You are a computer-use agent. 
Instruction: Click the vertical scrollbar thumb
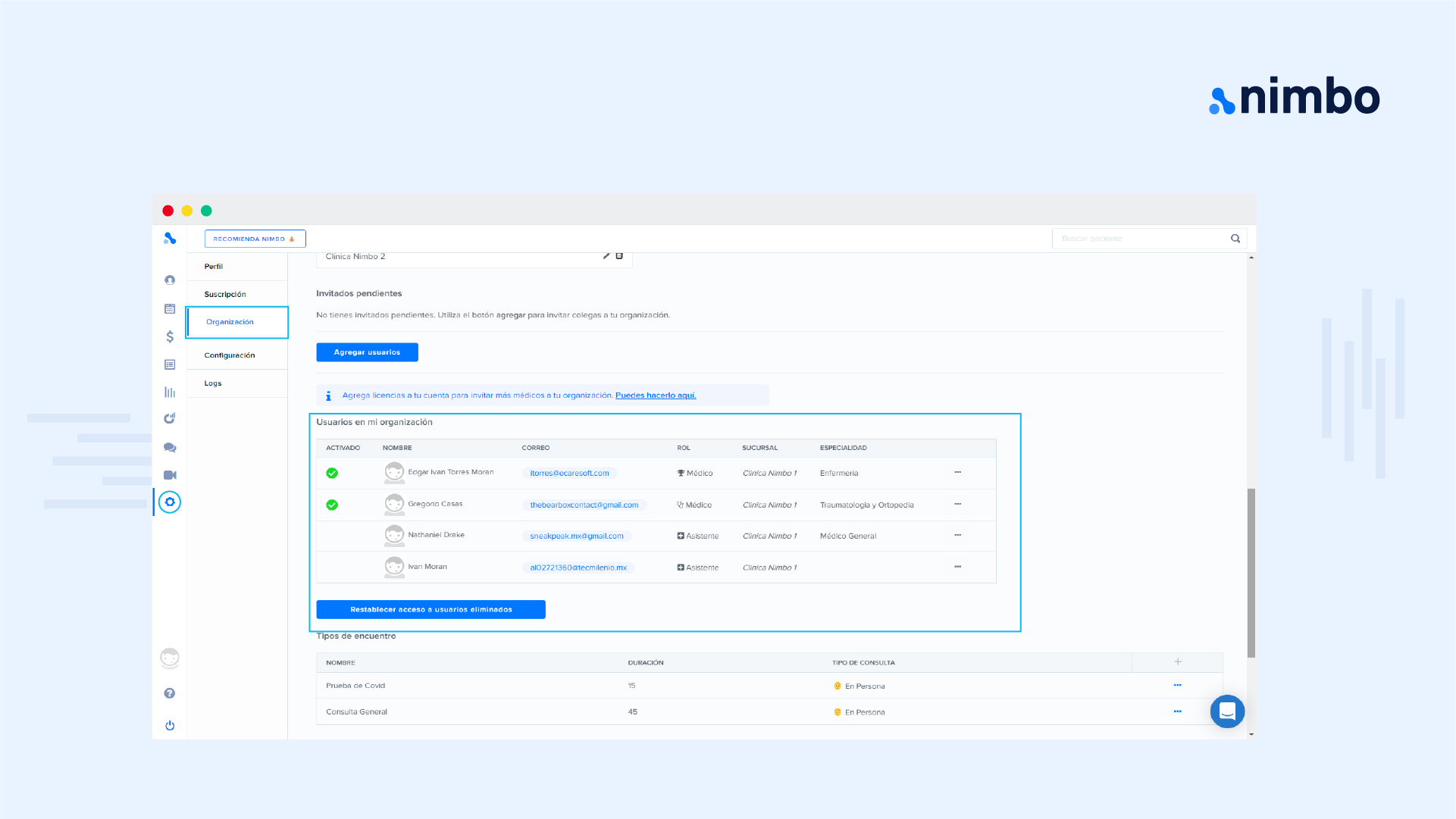point(1251,572)
